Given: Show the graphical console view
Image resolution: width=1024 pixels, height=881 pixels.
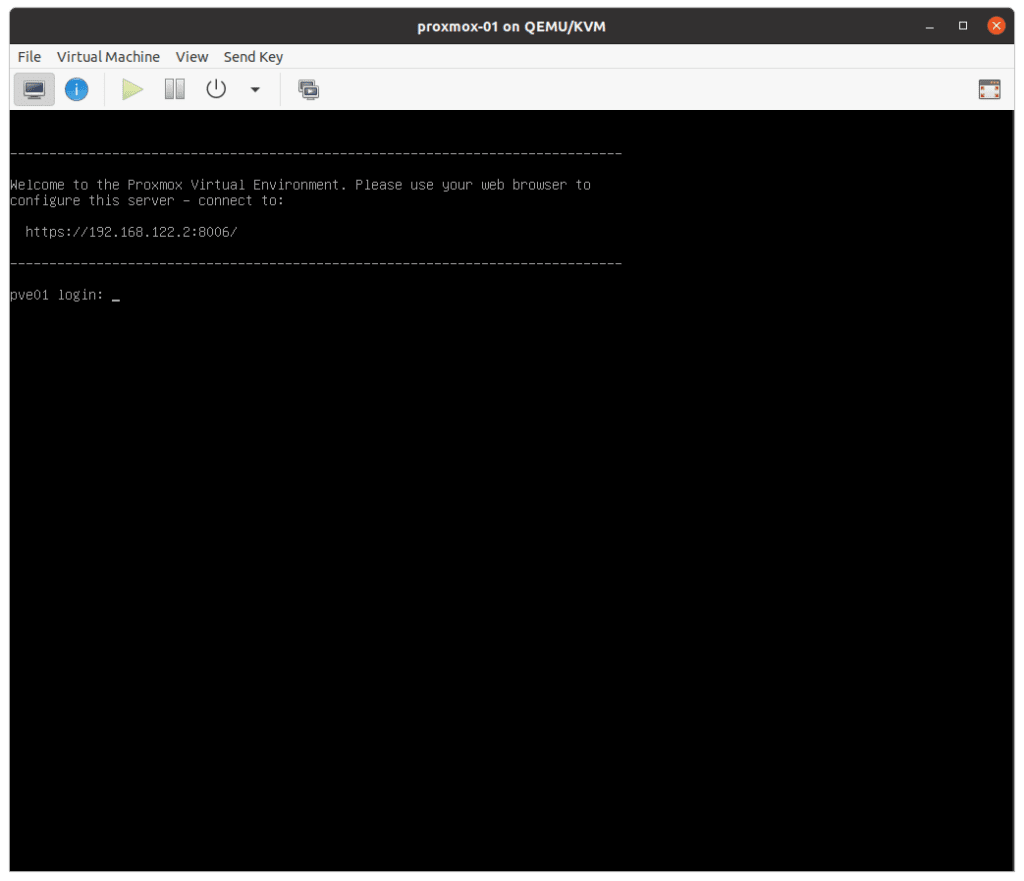Looking at the screenshot, I should 34,89.
